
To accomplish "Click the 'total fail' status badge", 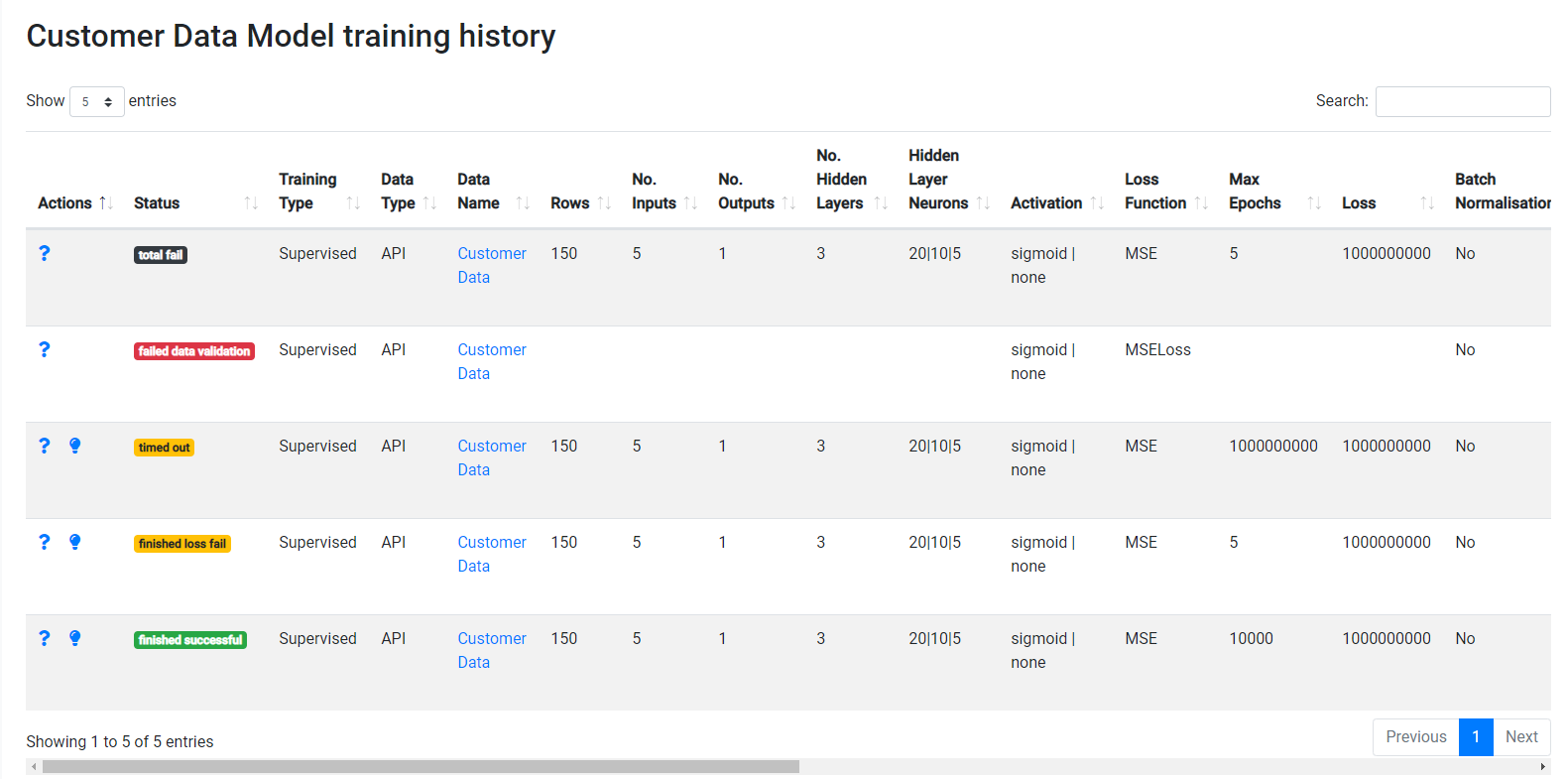I will pyautogui.click(x=161, y=255).
